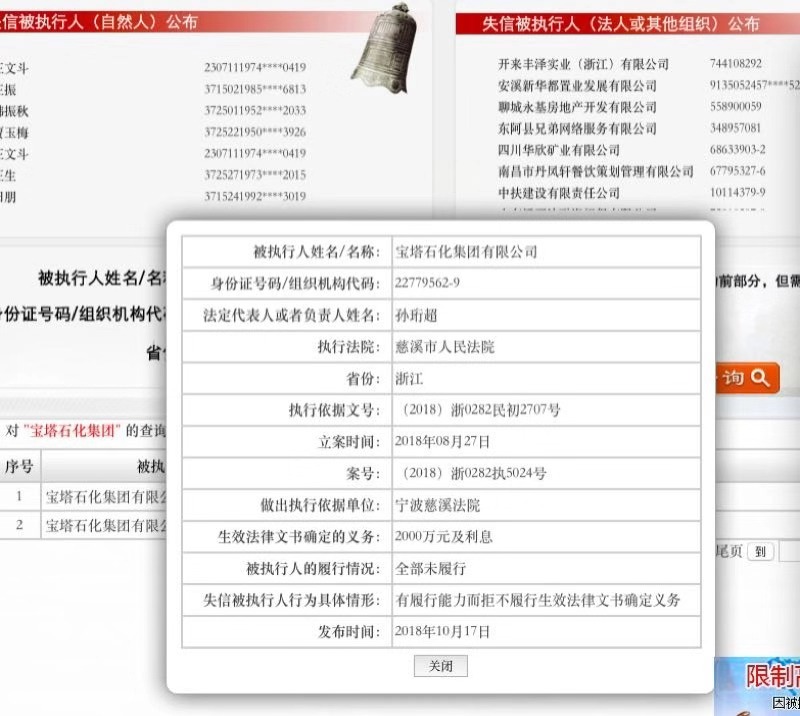Select province value 浙江 in popup

409,379
